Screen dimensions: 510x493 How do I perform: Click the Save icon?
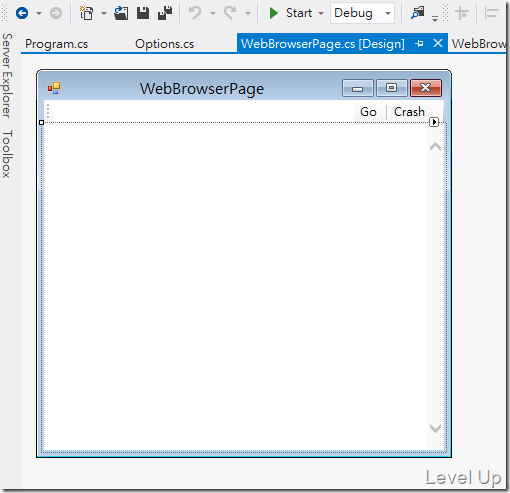143,13
